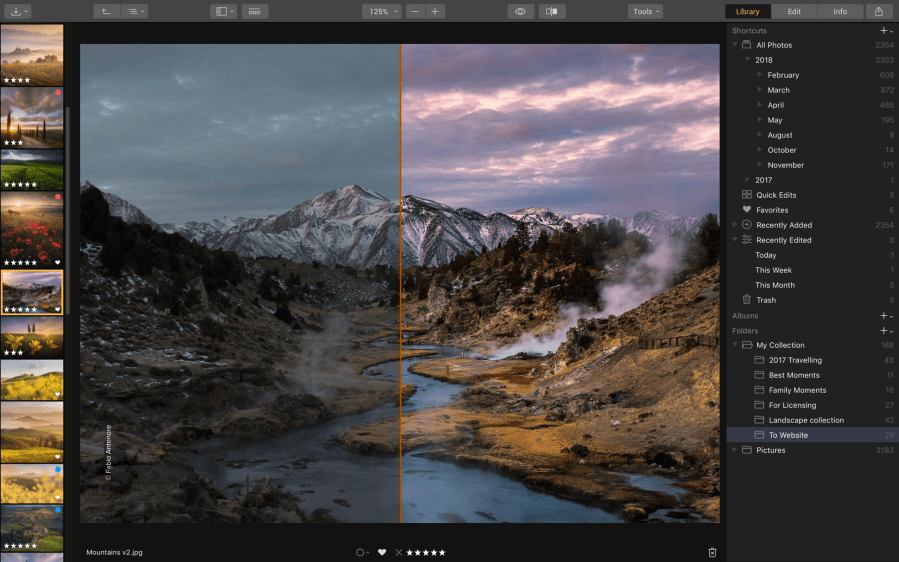The image size is (899, 562).
Task: Expand the 2017 year folder
Action: click(x=748, y=180)
